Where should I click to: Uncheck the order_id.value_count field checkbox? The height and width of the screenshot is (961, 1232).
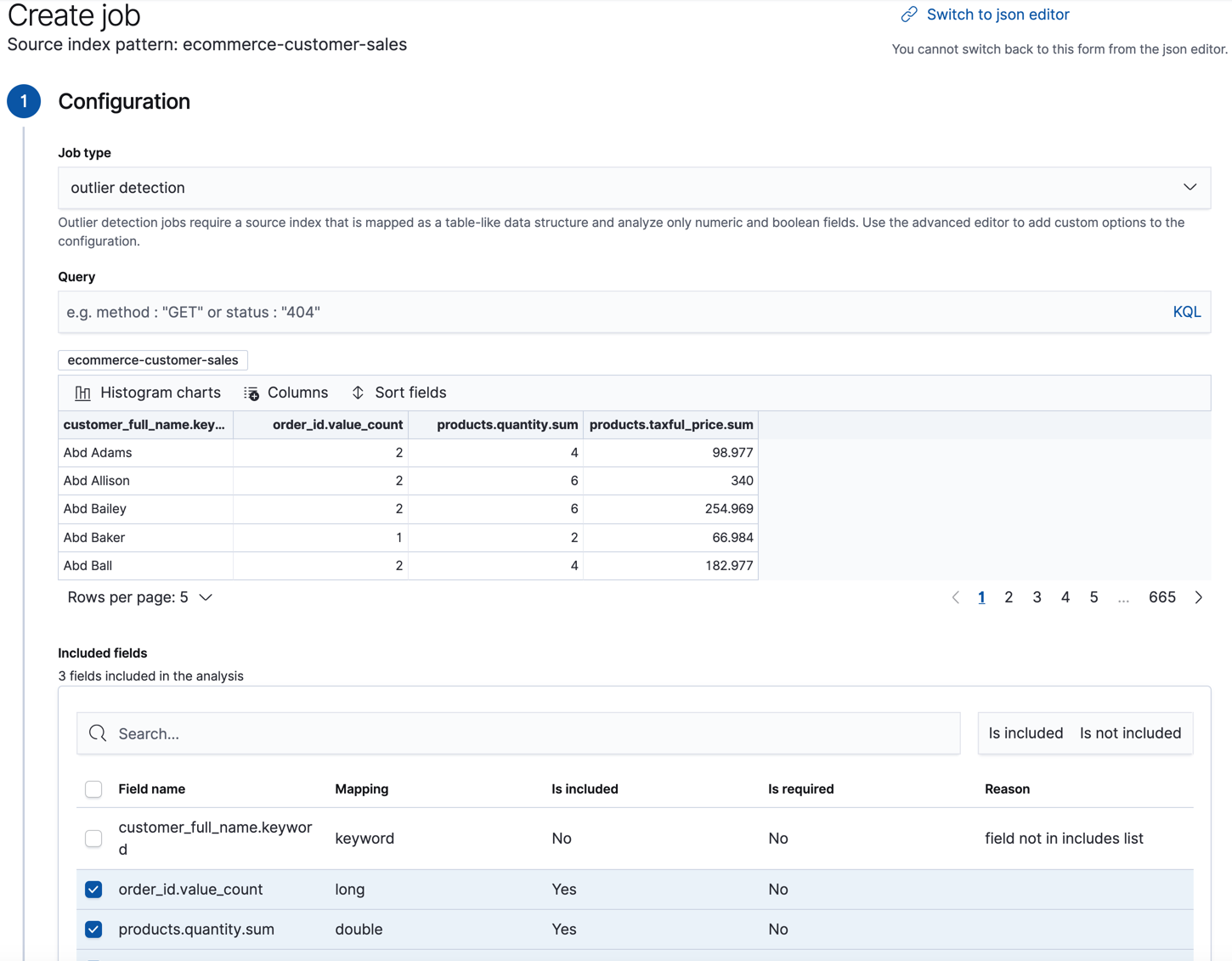pos(93,889)
